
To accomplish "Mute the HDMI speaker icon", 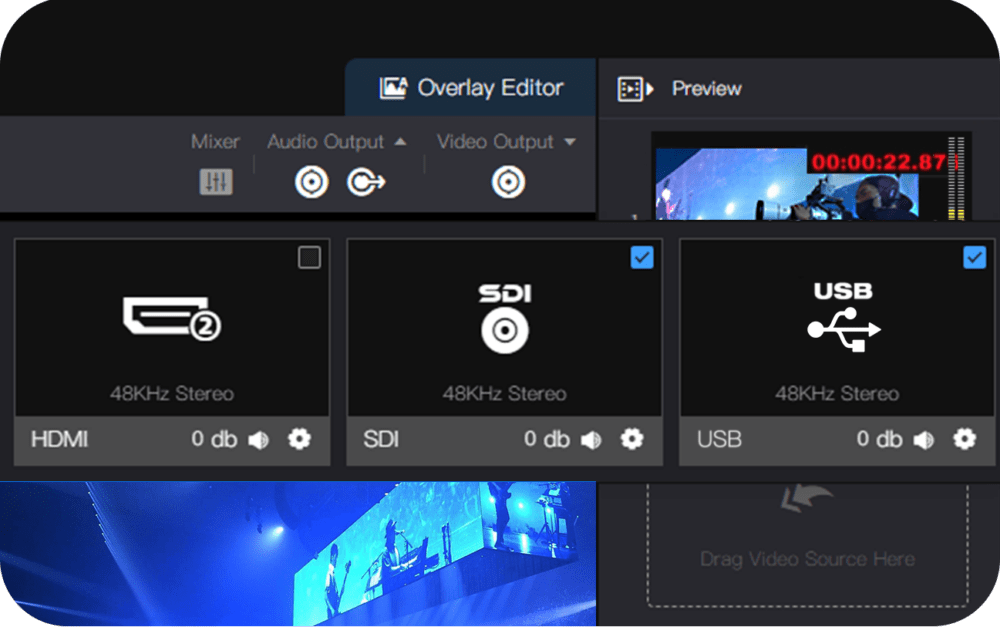I will (x=259, y=440).
